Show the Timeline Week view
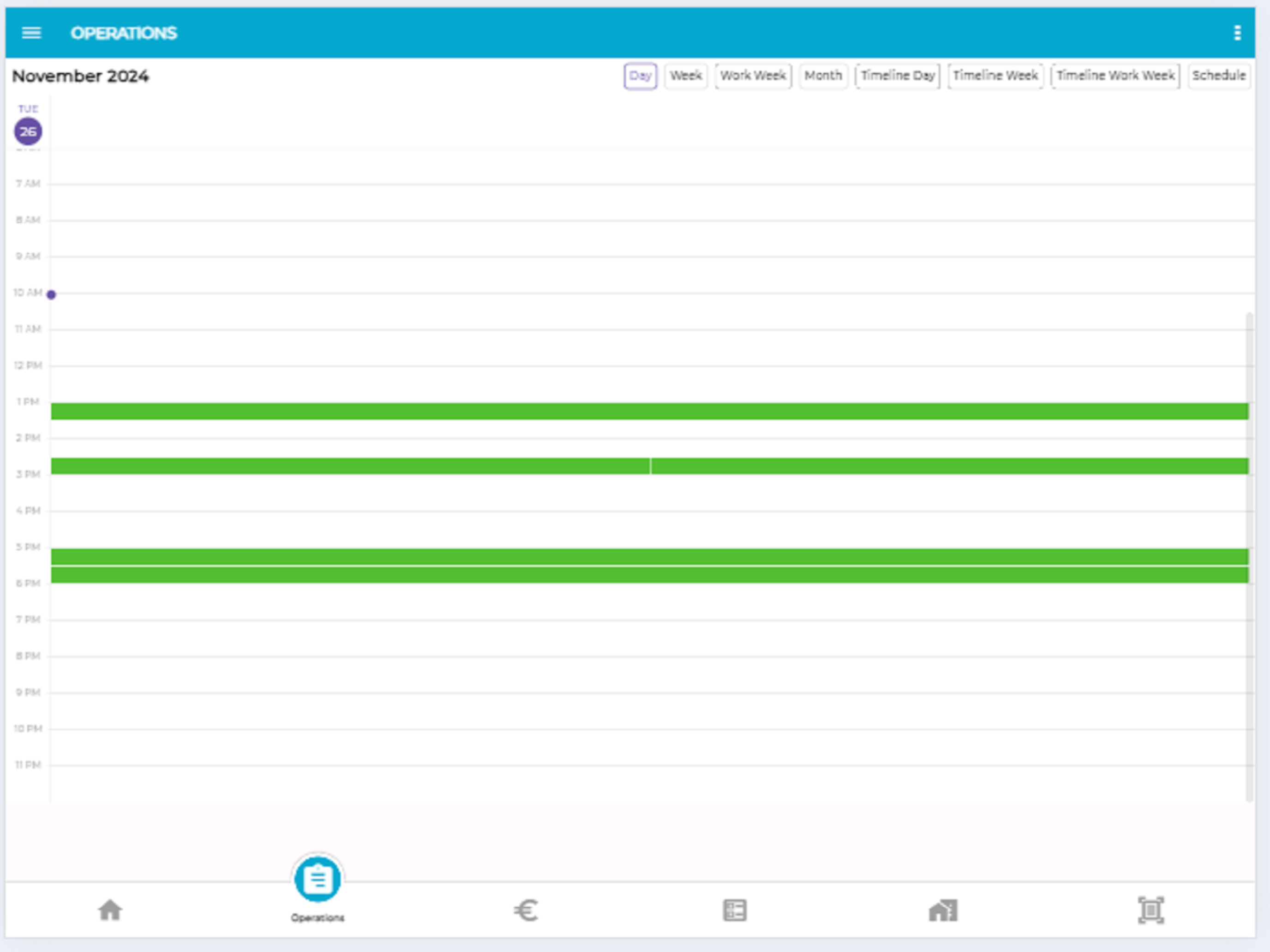 coord(995,76)
